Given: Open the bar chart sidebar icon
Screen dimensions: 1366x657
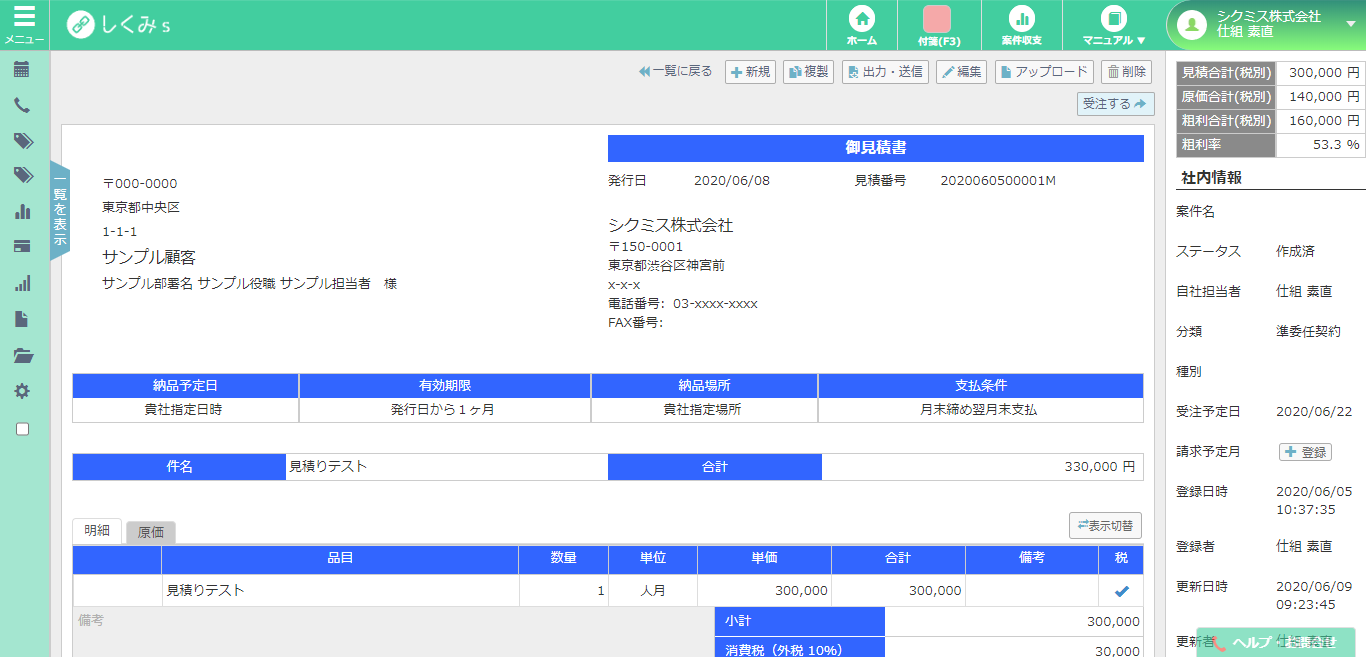Looking at the screenshot, I should [x=22, y=212].
